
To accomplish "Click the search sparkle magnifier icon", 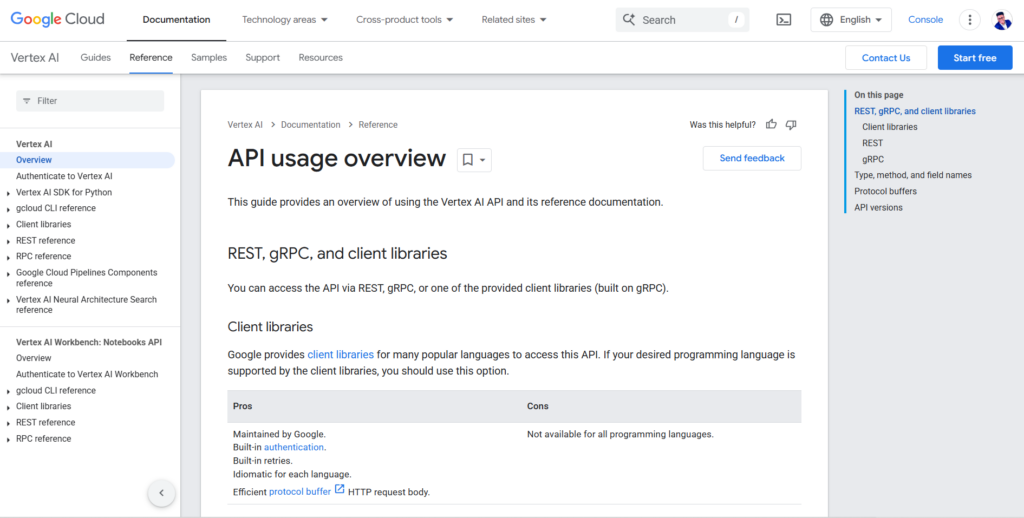I will [x=629, y=20].
